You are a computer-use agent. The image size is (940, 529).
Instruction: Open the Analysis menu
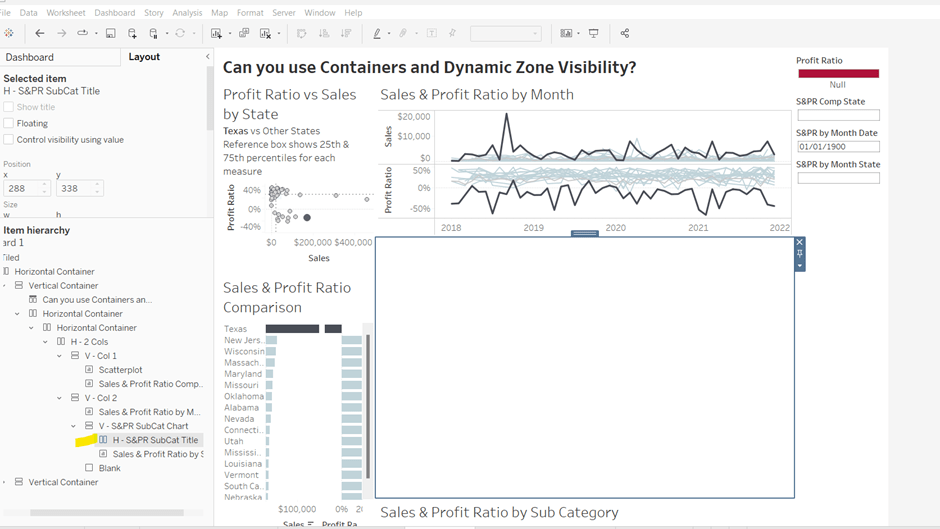pos(187,13)
